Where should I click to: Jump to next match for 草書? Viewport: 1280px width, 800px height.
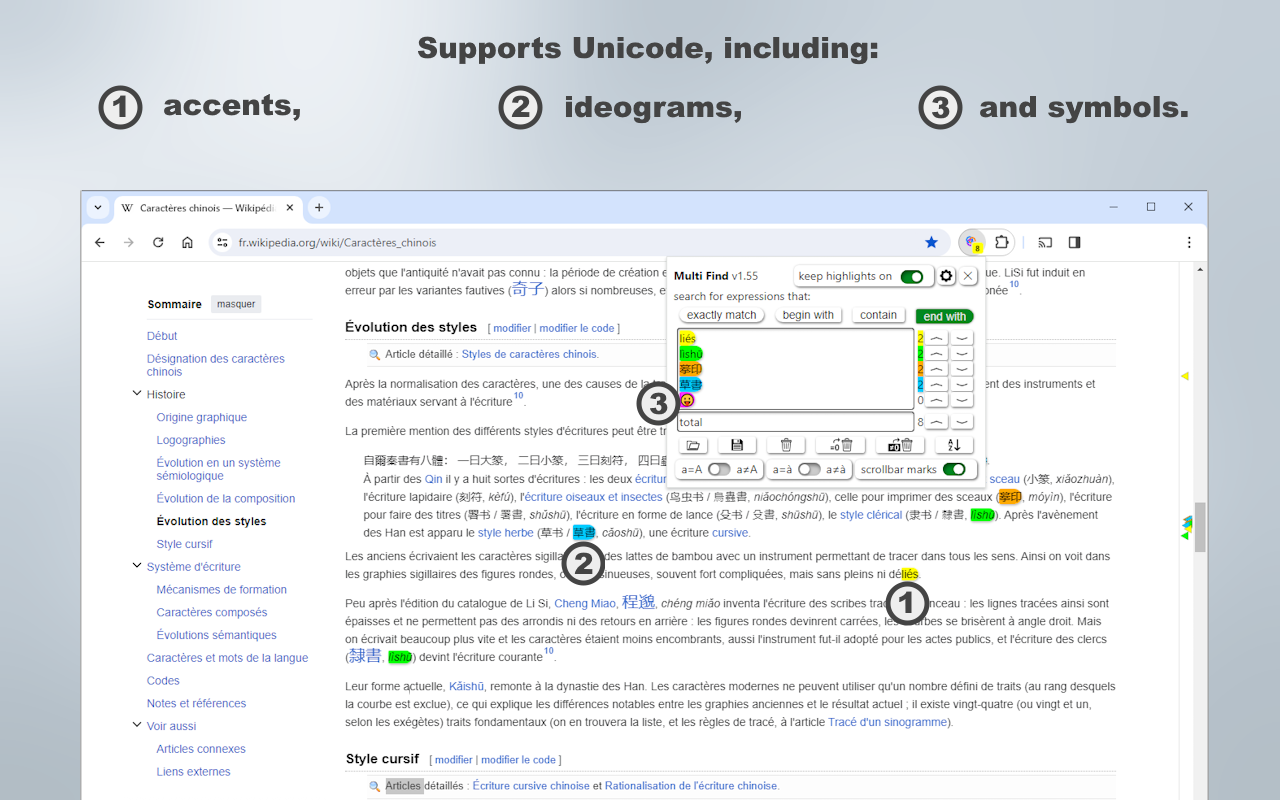point(962,385)
